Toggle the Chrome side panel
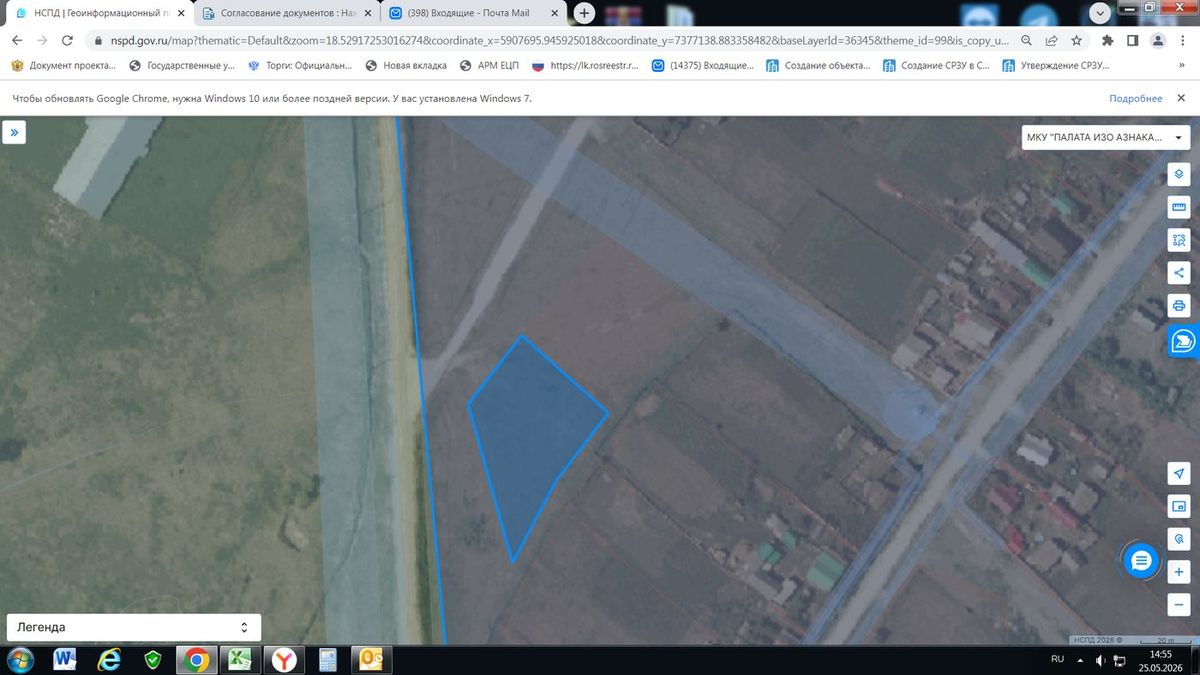The image size is (1200, 675). pos(1132,41)
